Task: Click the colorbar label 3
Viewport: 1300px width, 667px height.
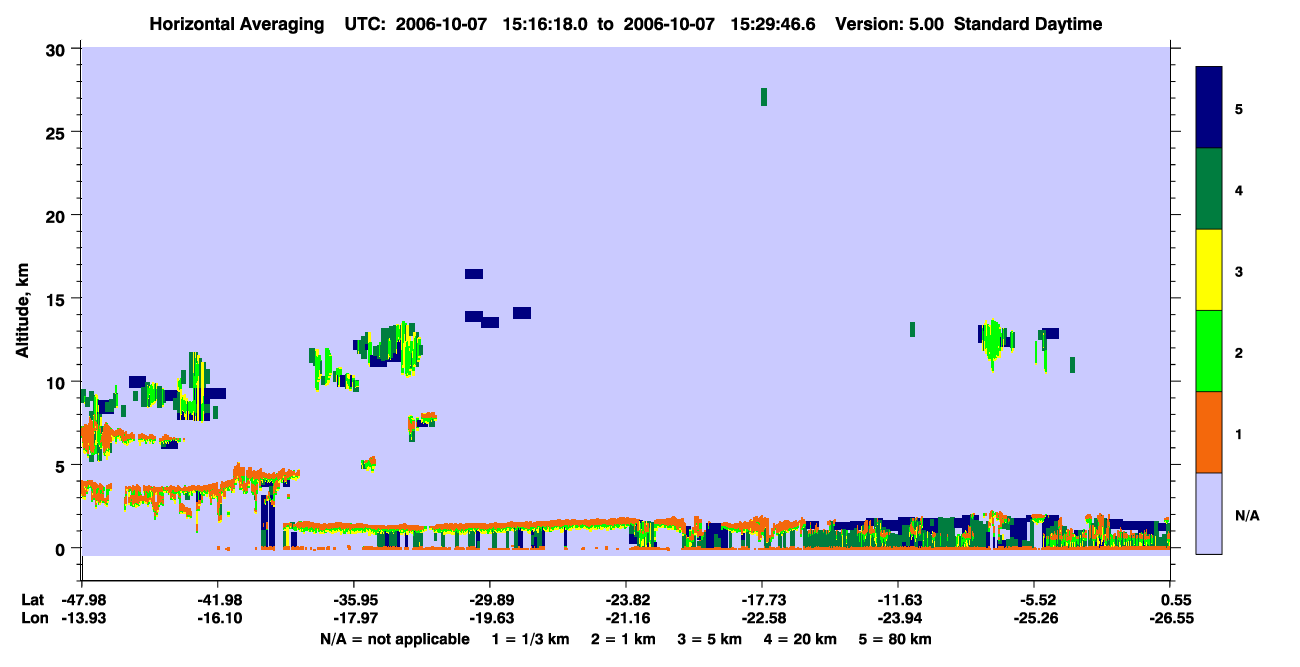Action: coord(1239,271)
